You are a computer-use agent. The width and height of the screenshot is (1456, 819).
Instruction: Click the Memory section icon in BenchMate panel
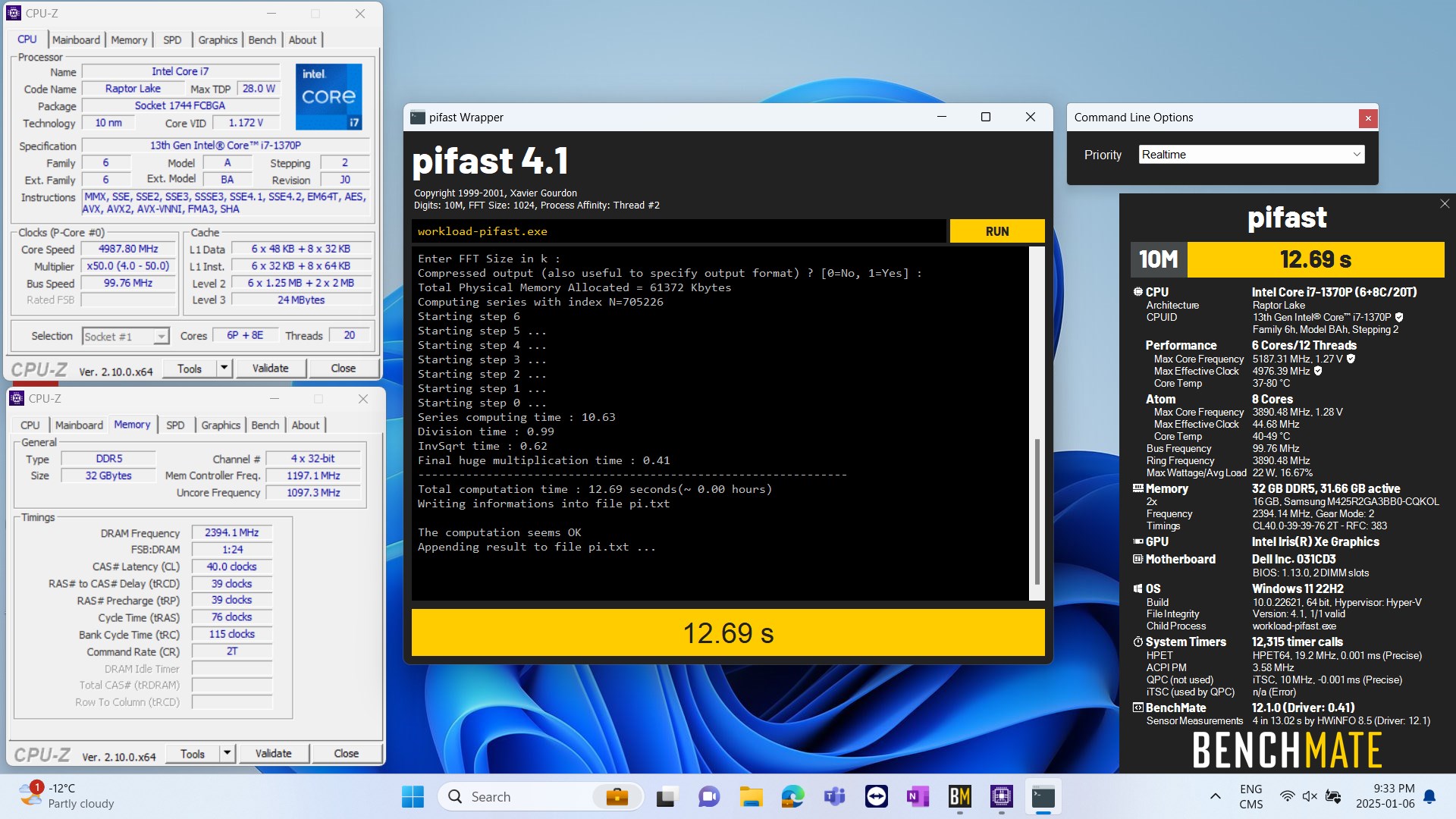[1137, 488]
